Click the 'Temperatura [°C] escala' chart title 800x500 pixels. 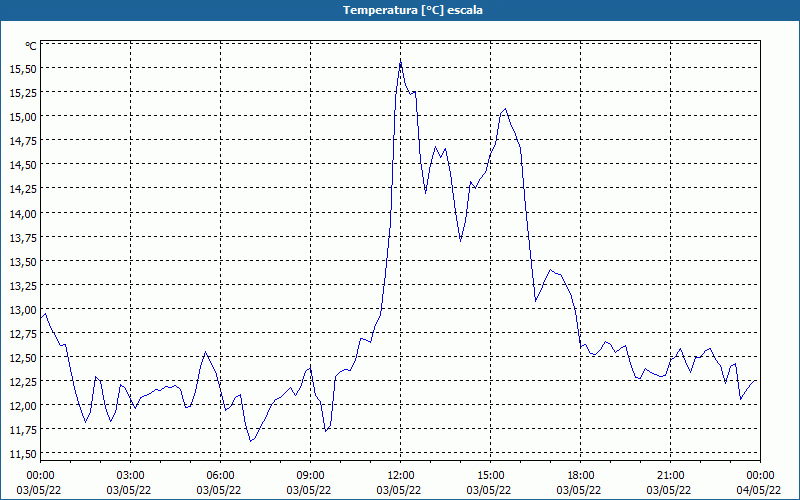tap(413, 10)
